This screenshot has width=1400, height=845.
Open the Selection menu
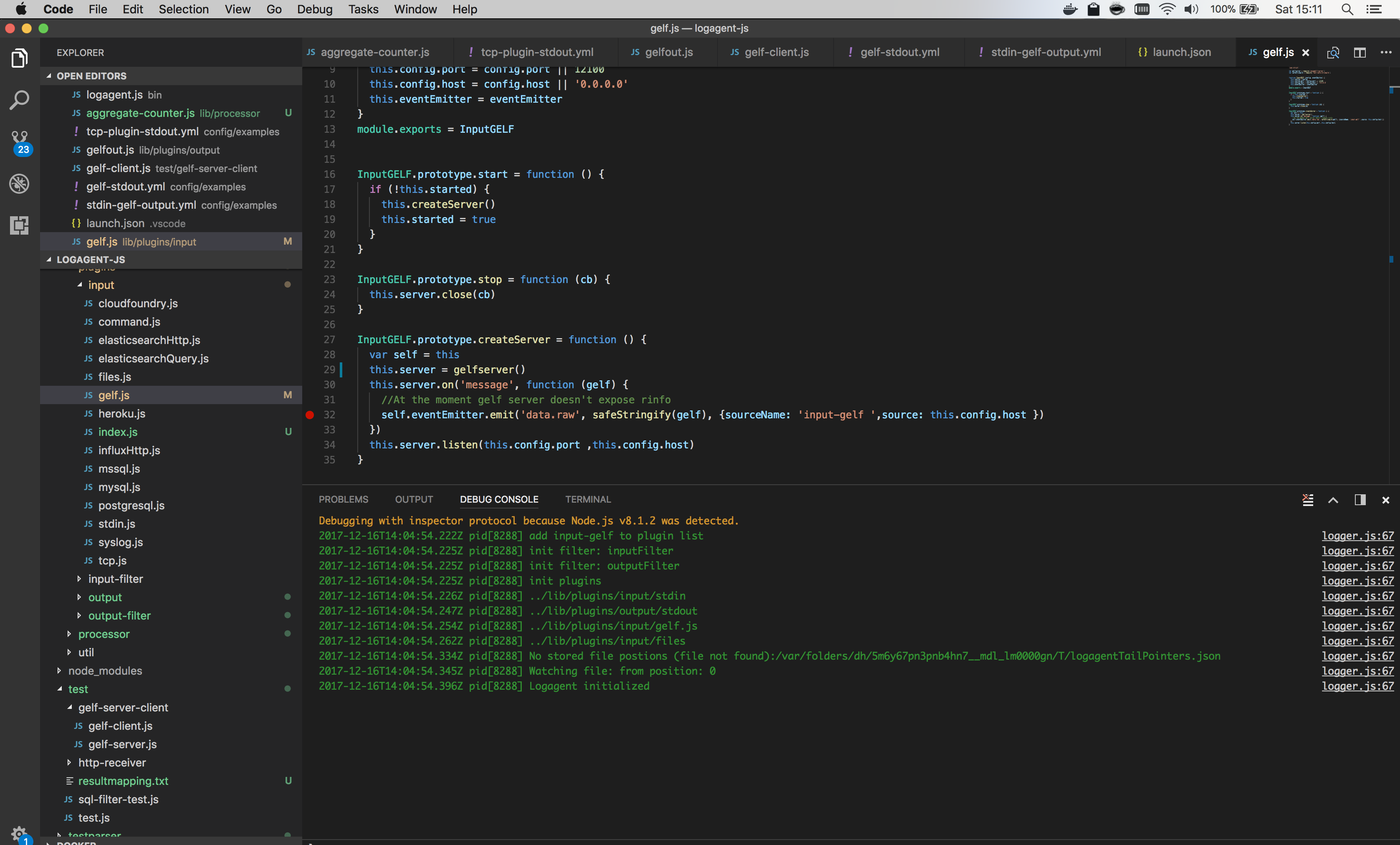click(x=184, y=9)
